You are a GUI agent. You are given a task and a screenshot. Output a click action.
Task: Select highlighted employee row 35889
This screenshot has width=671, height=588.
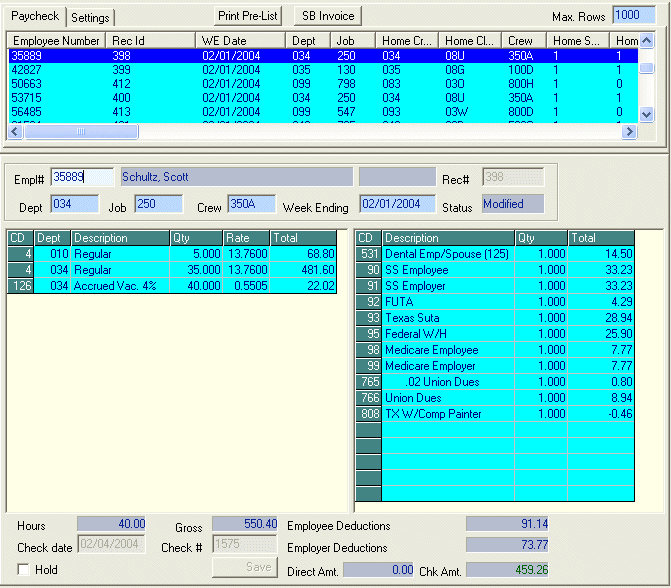pyautogui.click(x=323, y=56)
